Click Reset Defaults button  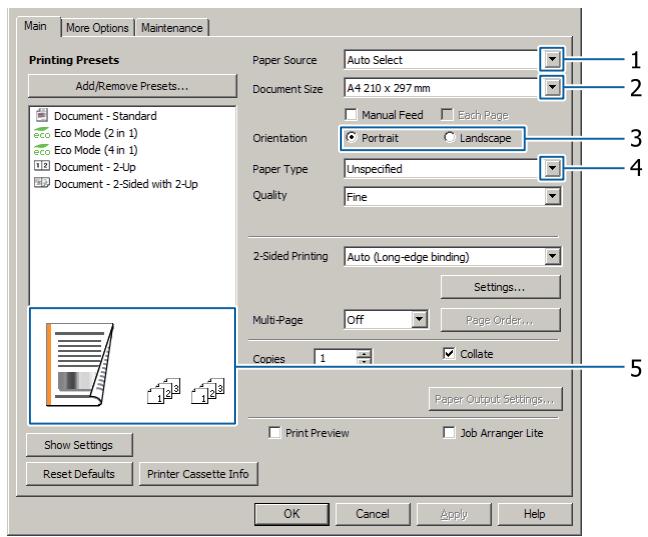pyautogui.click(x=79, y=474)
